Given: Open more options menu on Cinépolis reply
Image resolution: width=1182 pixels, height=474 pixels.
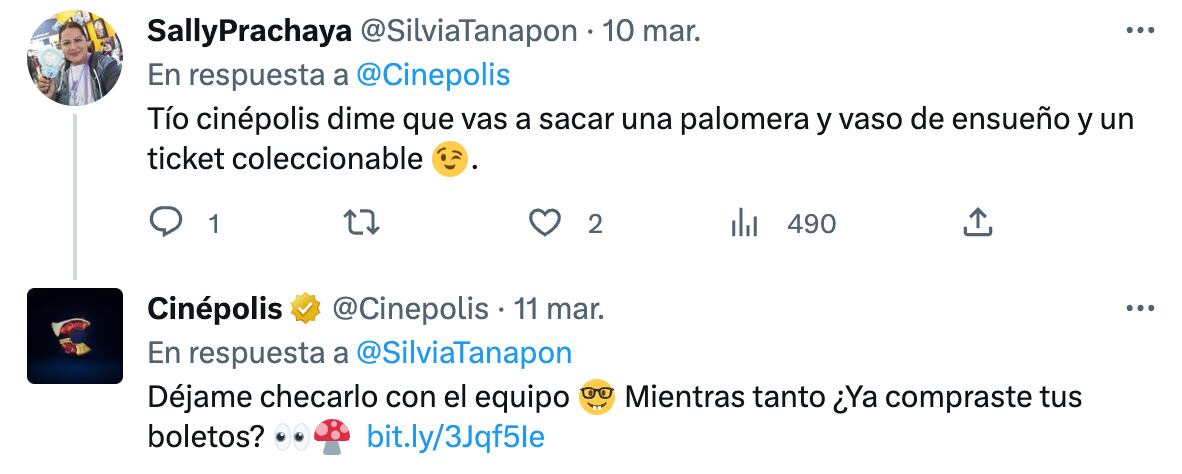Looking at the screenshot, I should (1140, 308).
